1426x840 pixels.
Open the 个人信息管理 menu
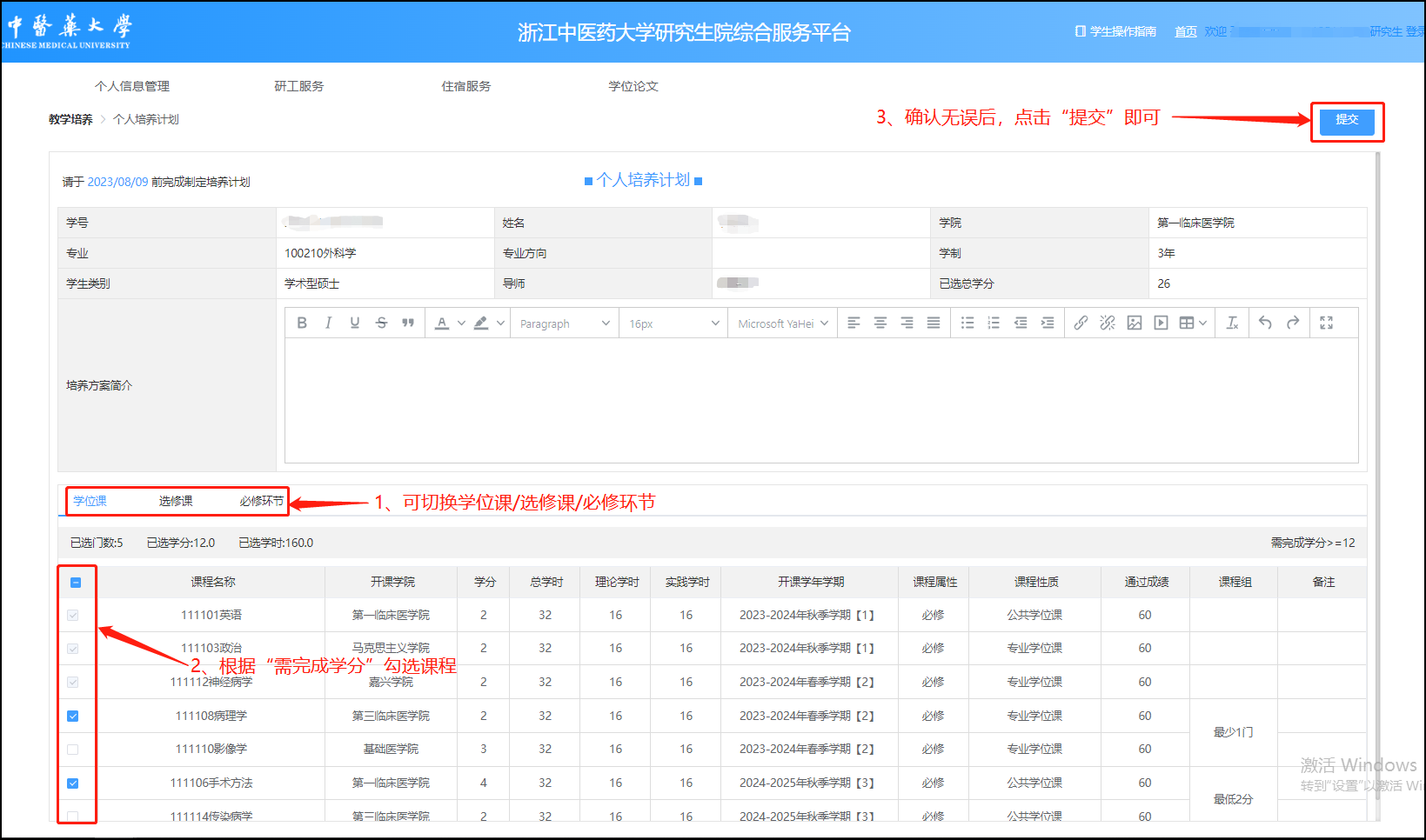pos(132,86)
